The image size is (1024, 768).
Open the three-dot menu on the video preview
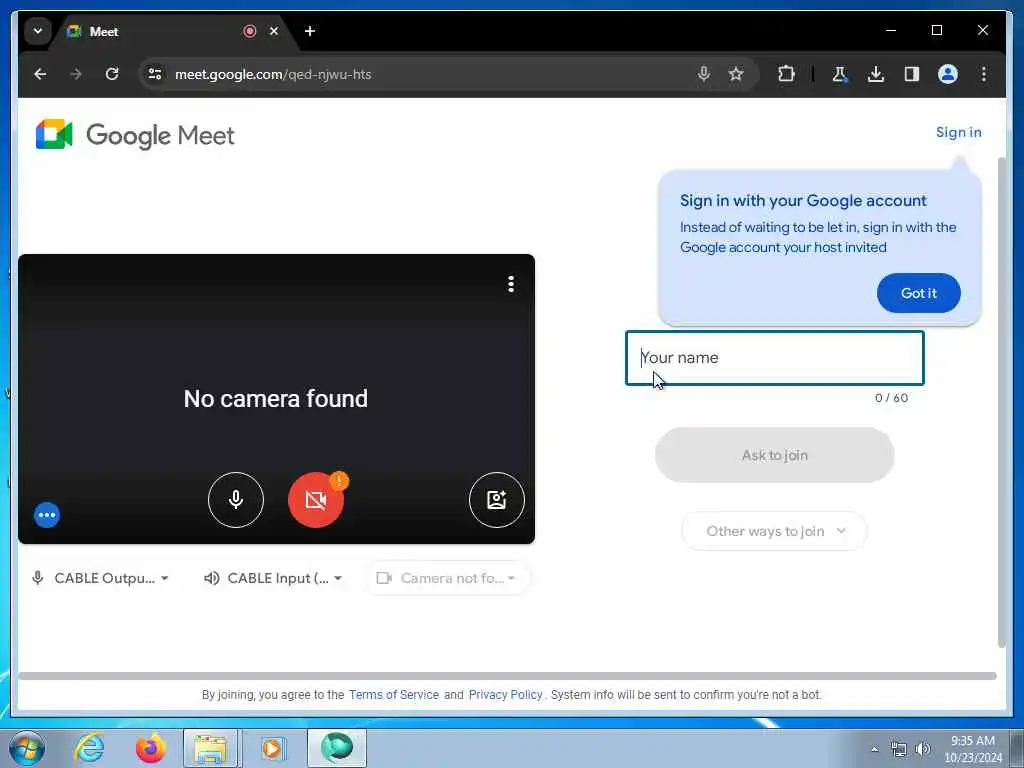511,284
